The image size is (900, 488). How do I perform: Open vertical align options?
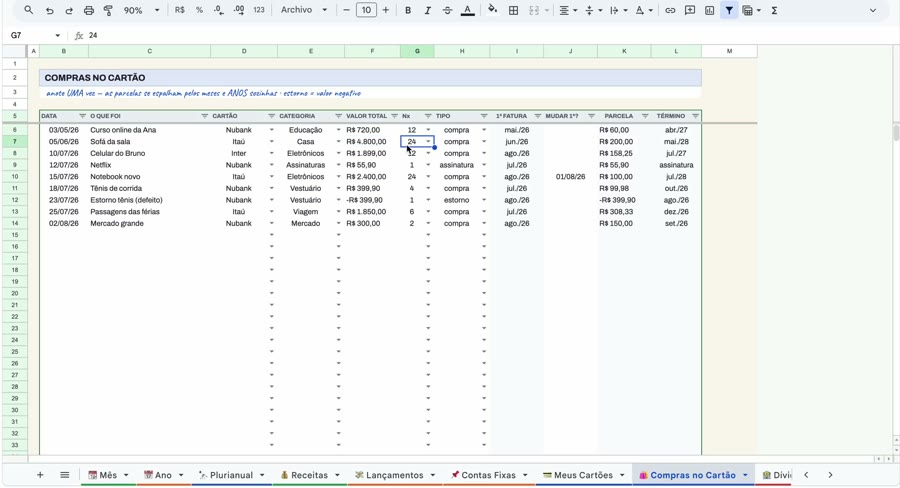pyautogui.click(x=592, y=10)
